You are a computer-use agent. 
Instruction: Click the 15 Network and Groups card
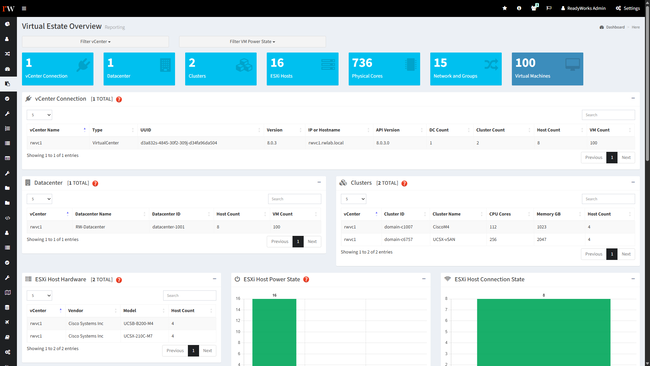click(466, 69)
